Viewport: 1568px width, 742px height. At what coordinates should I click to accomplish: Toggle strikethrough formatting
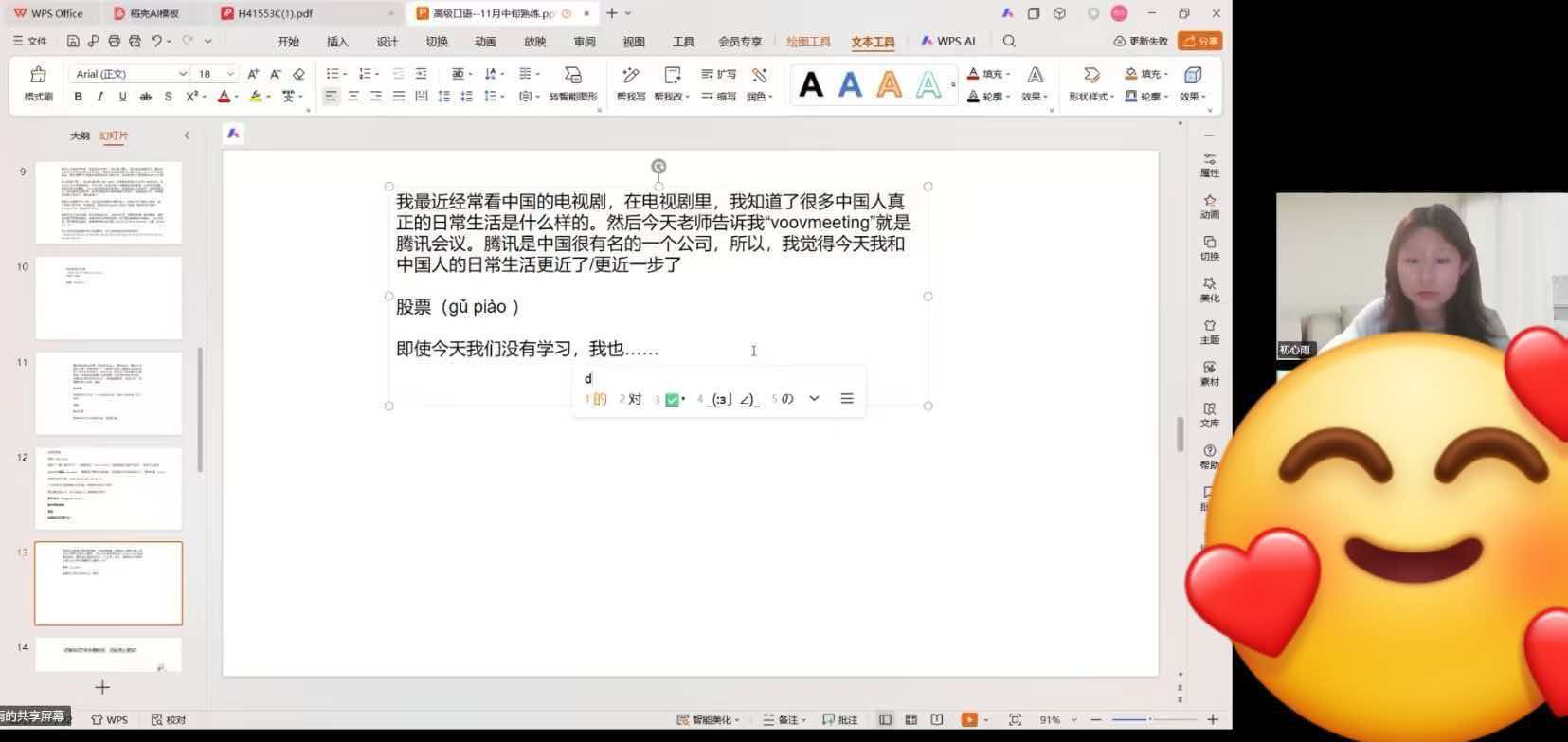pos(145,96)
